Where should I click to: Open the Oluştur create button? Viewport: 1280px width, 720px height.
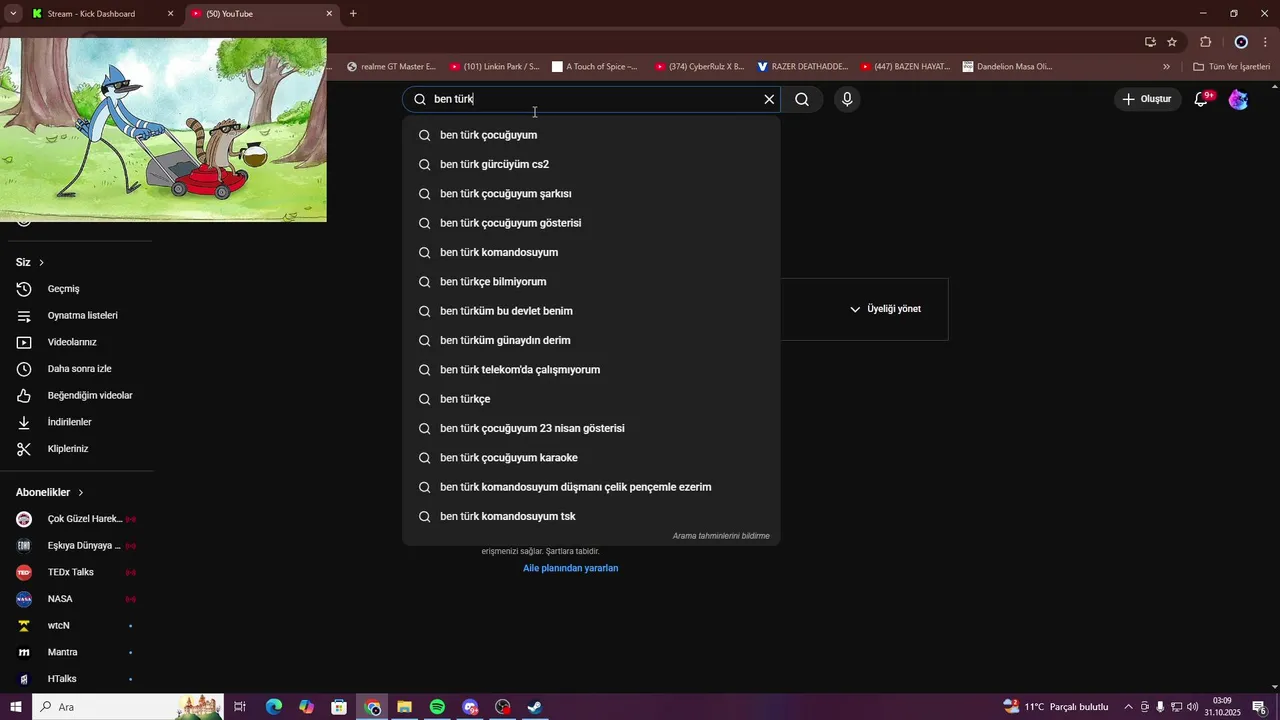pos(1148,99)
